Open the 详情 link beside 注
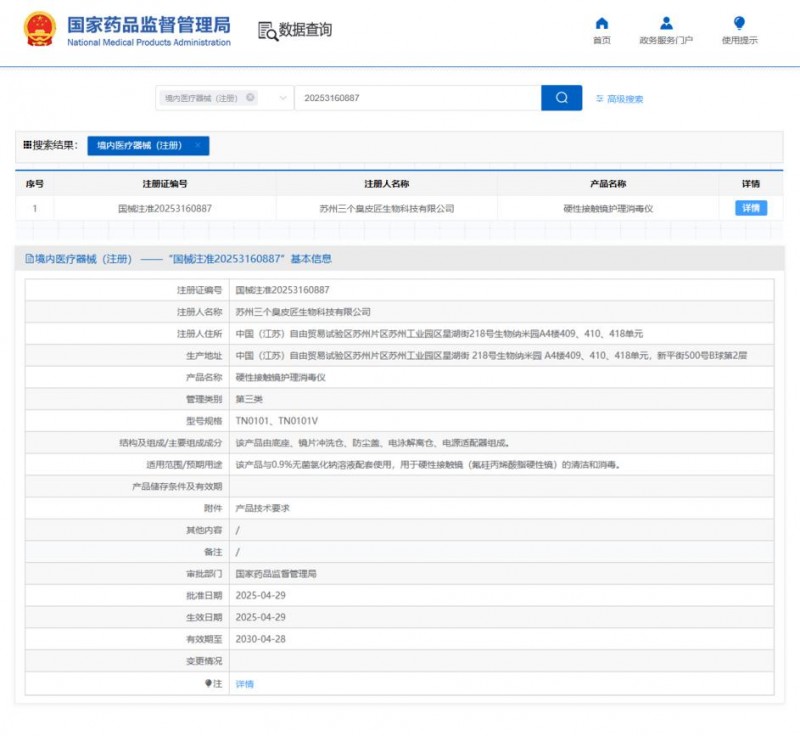 coord(244,684)
